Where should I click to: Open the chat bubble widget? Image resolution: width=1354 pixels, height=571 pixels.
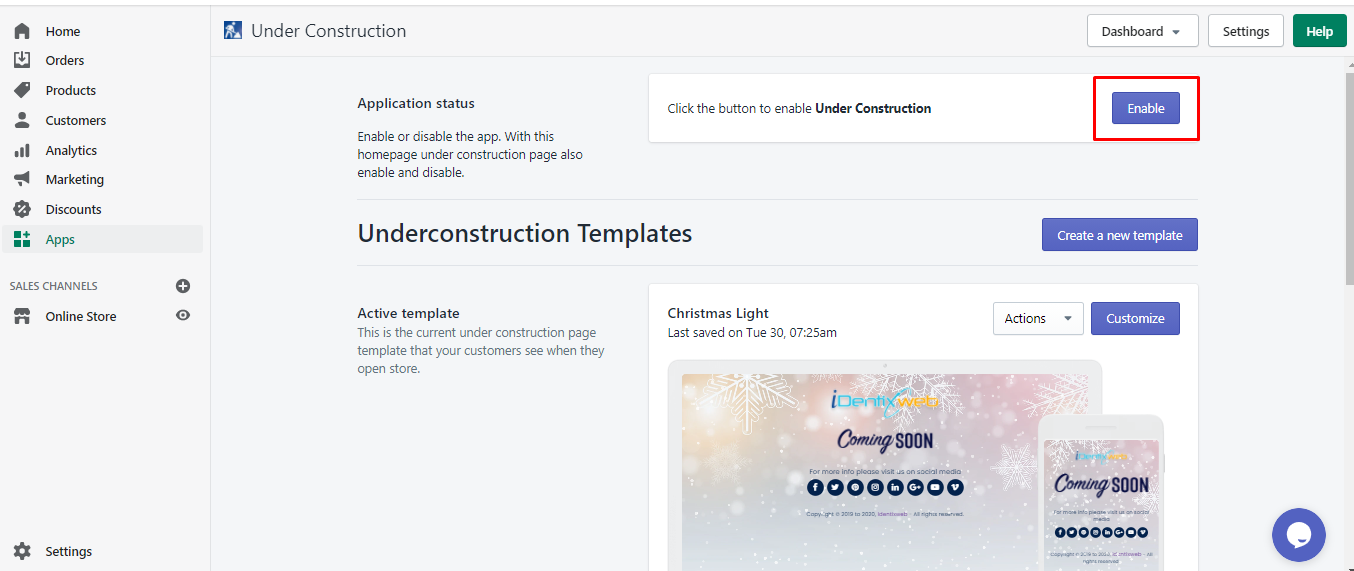click(1299, 535)
